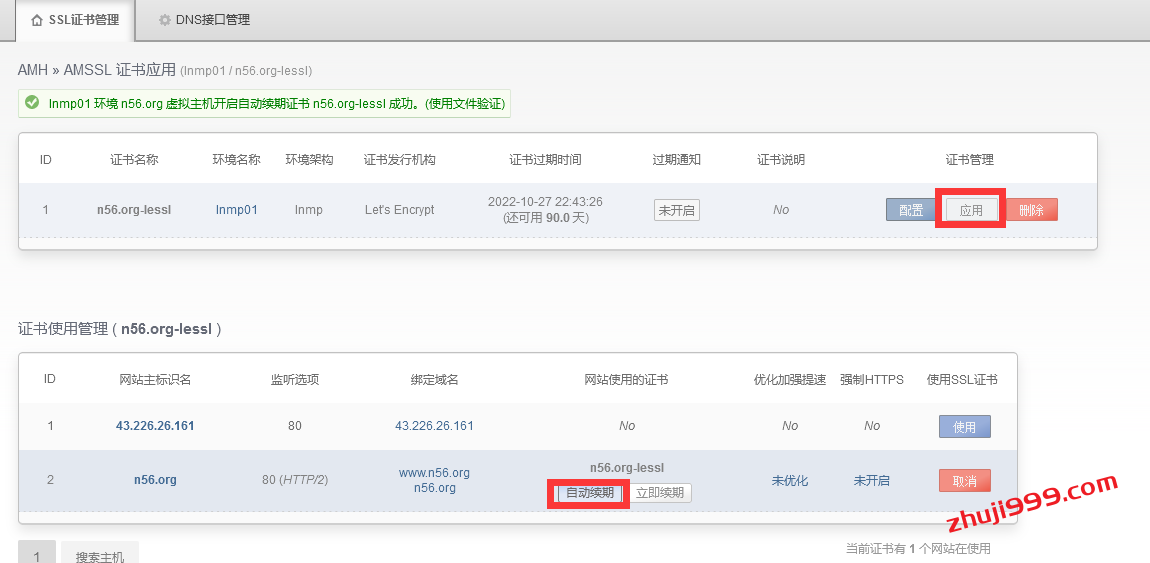Delete certificate with the 删除 button
Screen dimensions: 1150x563
pos(1031,210)
